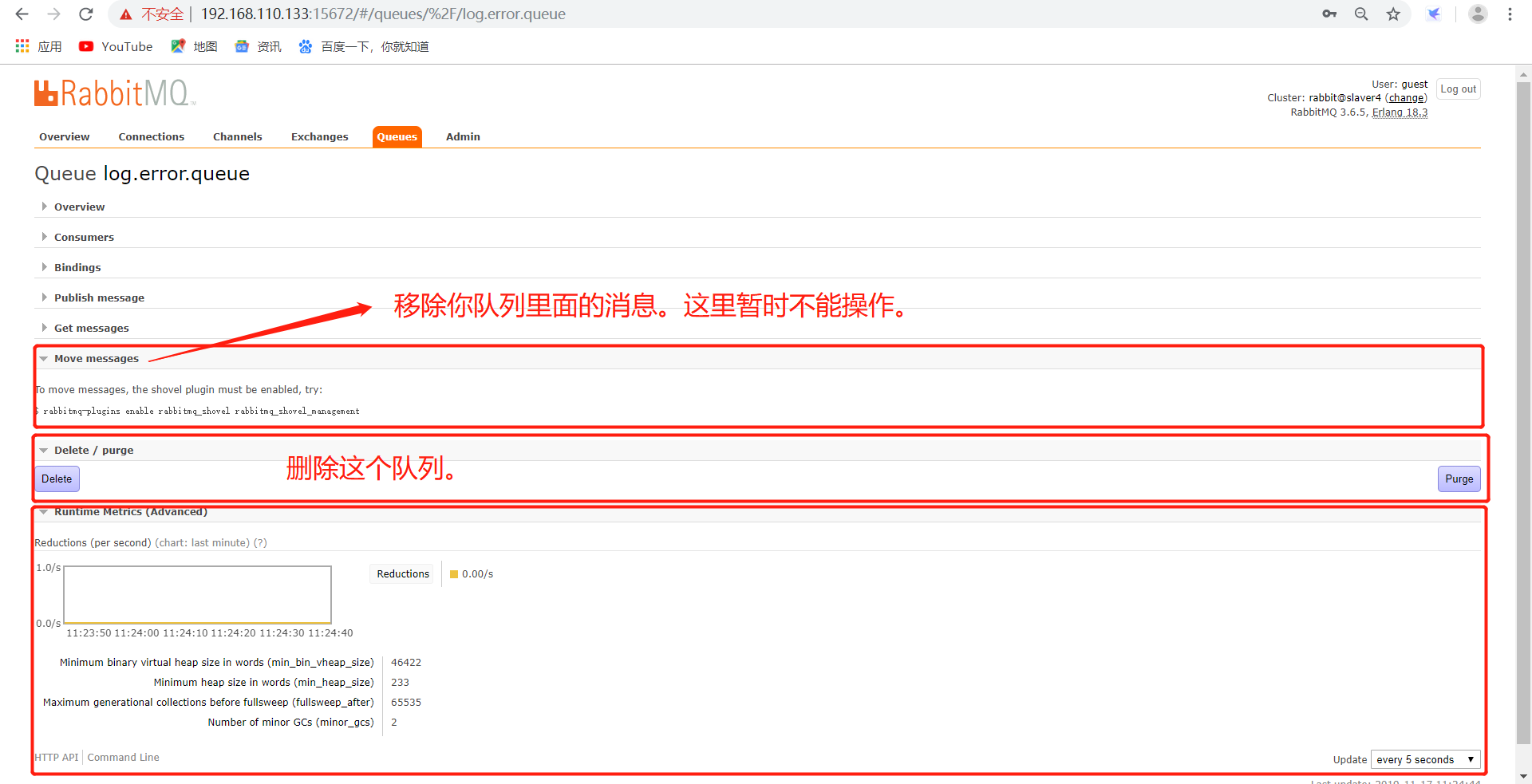Collapse the Move messages section
Screen dimensions: 1532x784
click(96, 358)
